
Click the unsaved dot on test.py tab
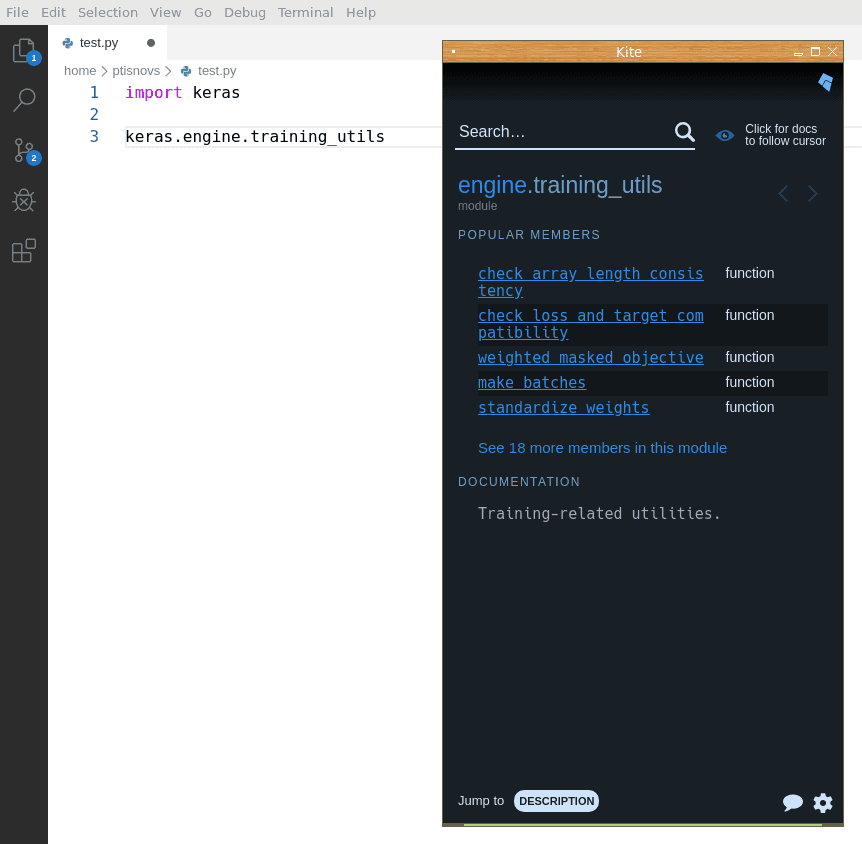tap(151, 43)
